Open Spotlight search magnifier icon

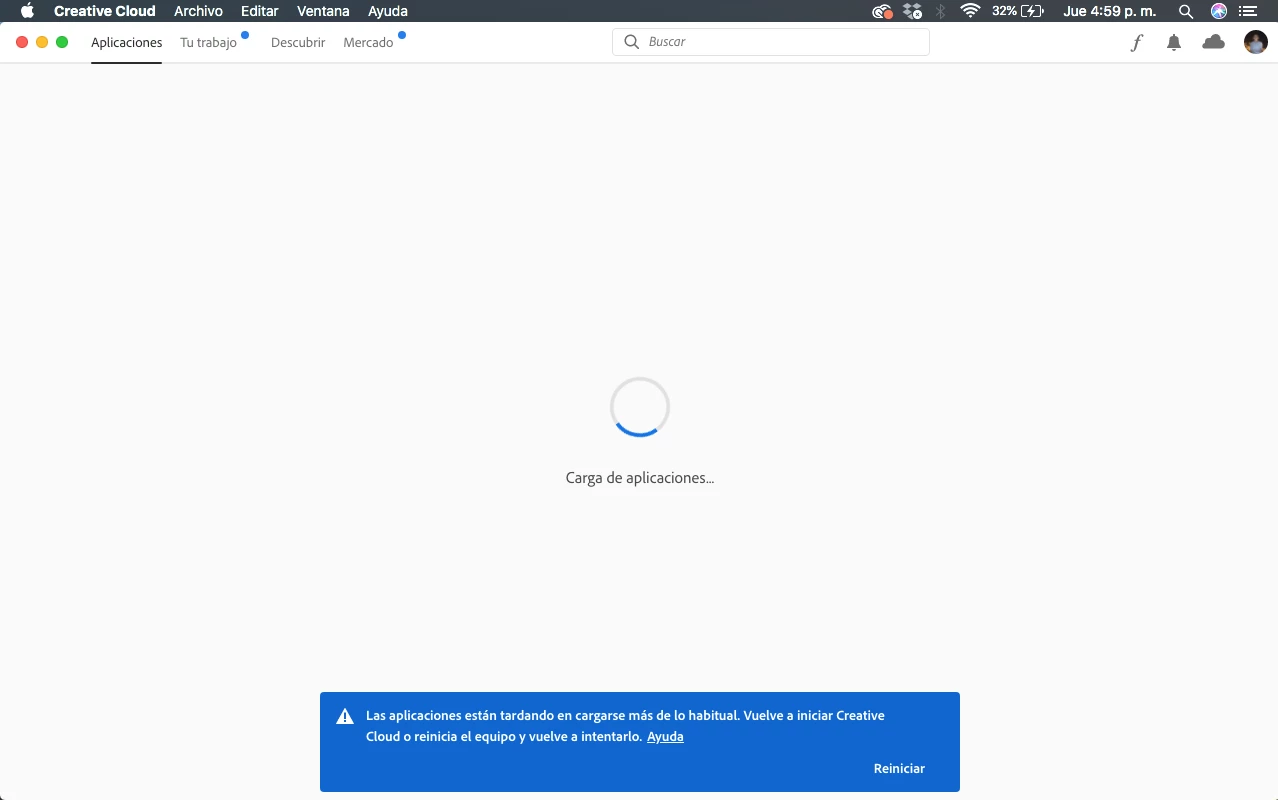coord(1186,11)
